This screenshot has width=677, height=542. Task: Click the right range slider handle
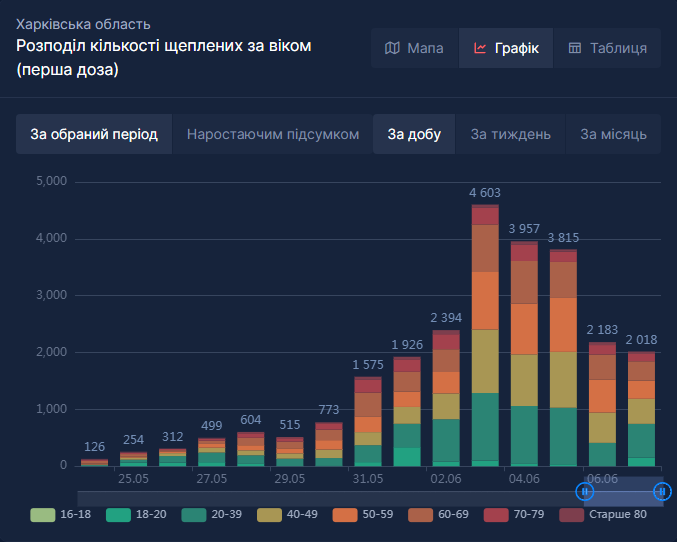pyautogui.click(x=661, y=491)
